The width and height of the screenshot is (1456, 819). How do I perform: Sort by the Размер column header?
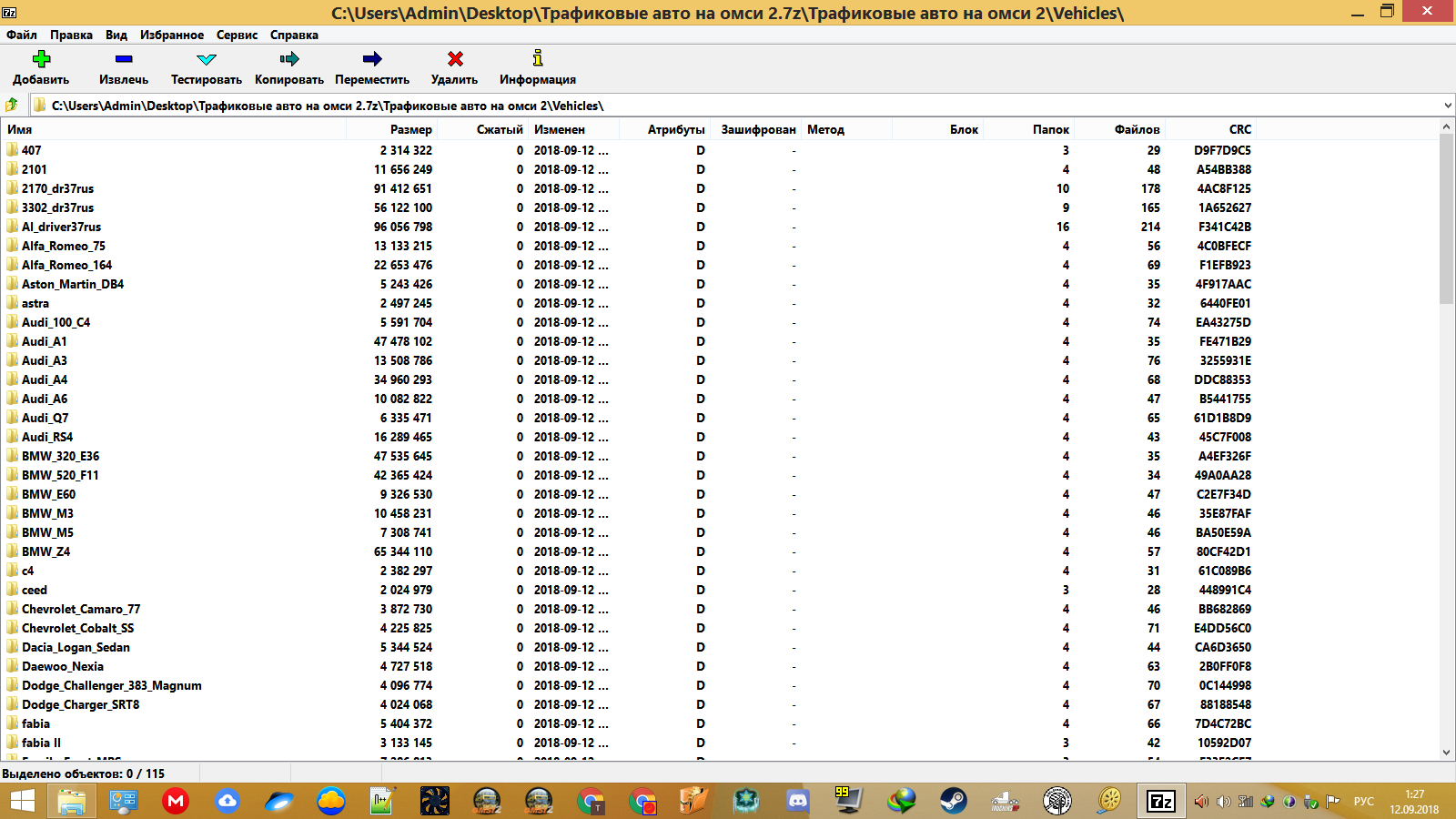(x=391, y=129)
